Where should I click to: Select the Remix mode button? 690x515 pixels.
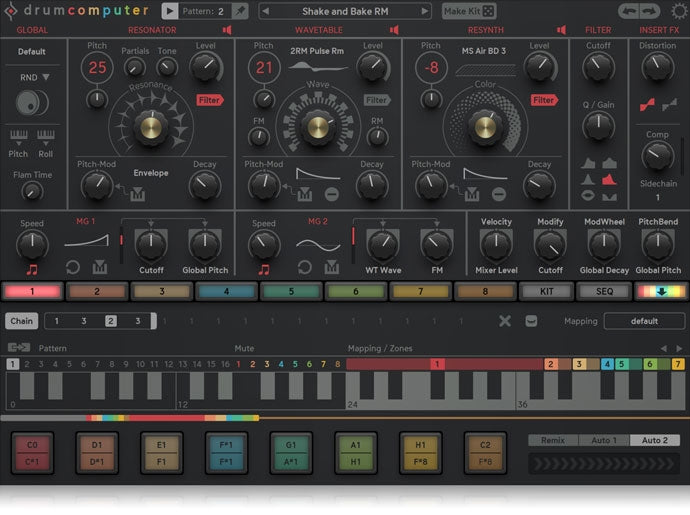[x=553, y=440]
